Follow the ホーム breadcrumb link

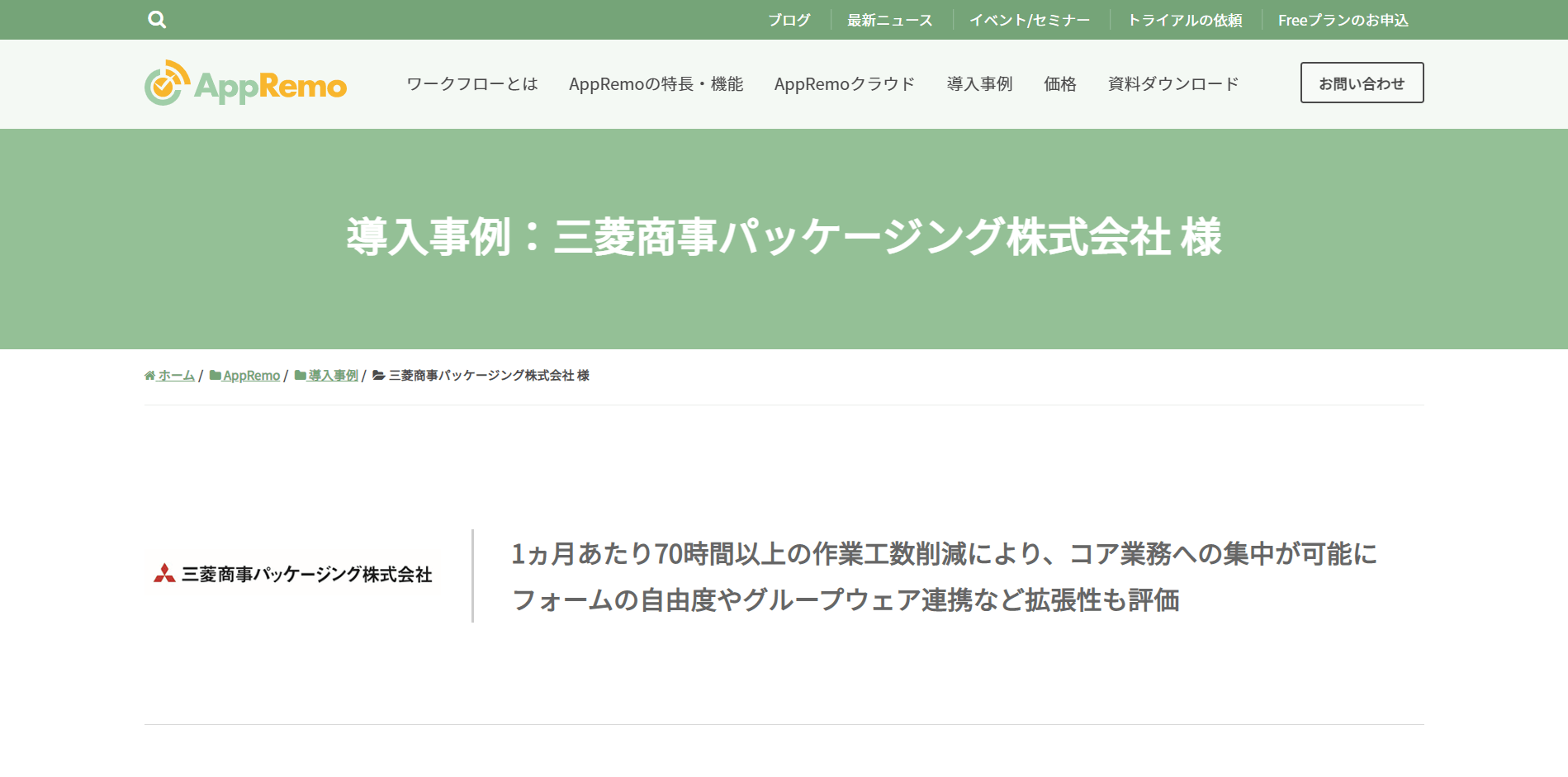pos(177,376)
